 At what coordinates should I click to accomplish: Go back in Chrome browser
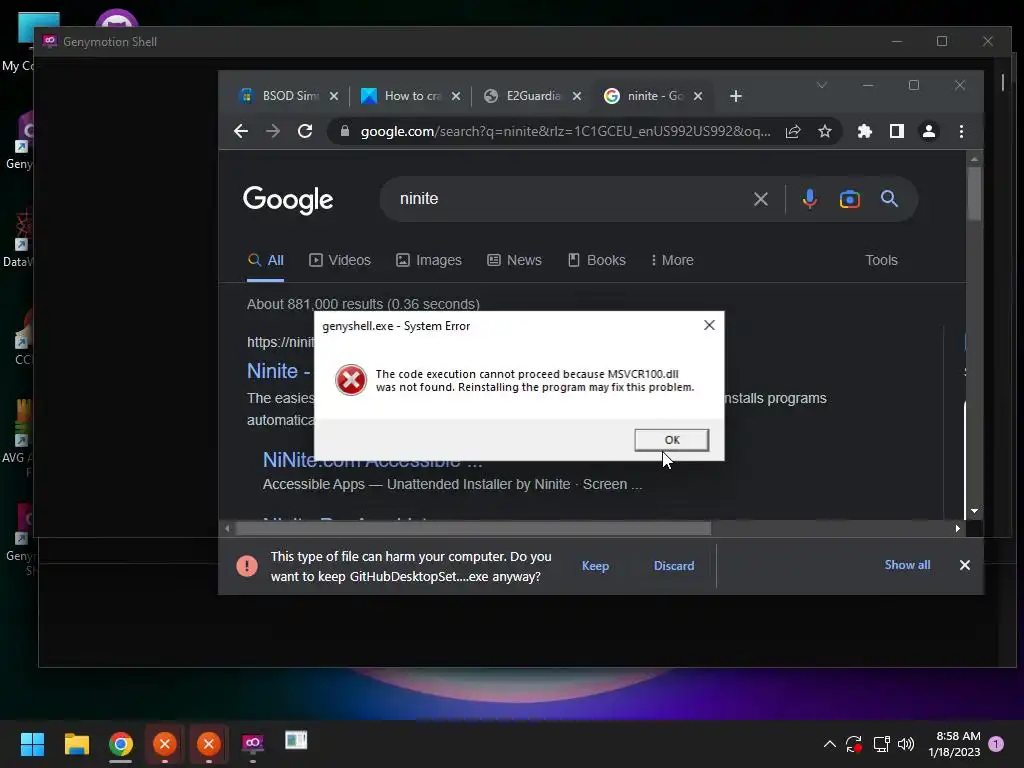click(x=241, y=131)
